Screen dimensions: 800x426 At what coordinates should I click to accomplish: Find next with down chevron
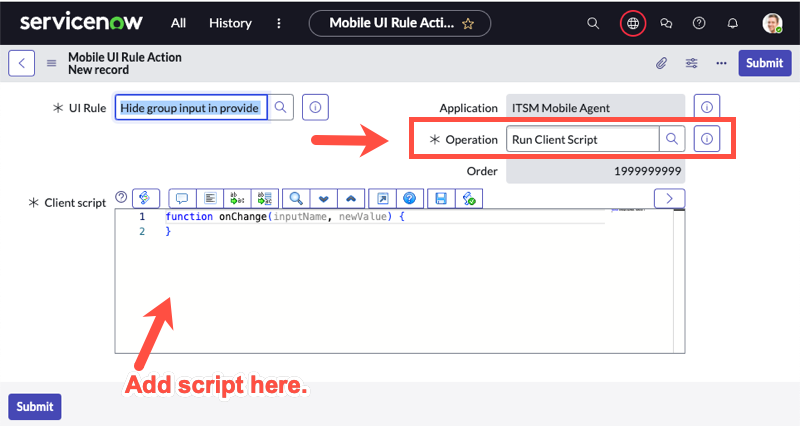[323, 198]
